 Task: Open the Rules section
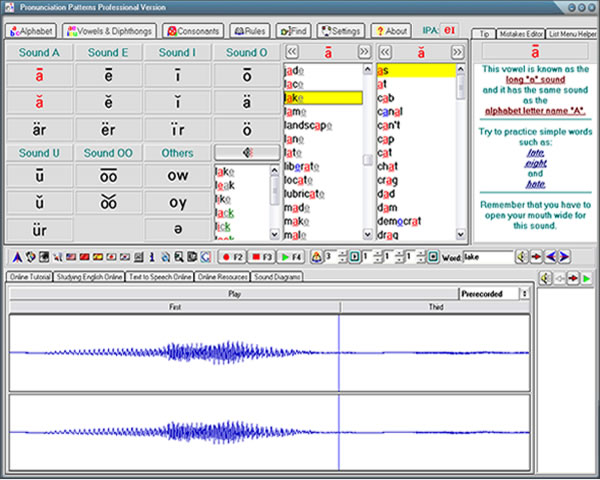[x=249, y=31]
